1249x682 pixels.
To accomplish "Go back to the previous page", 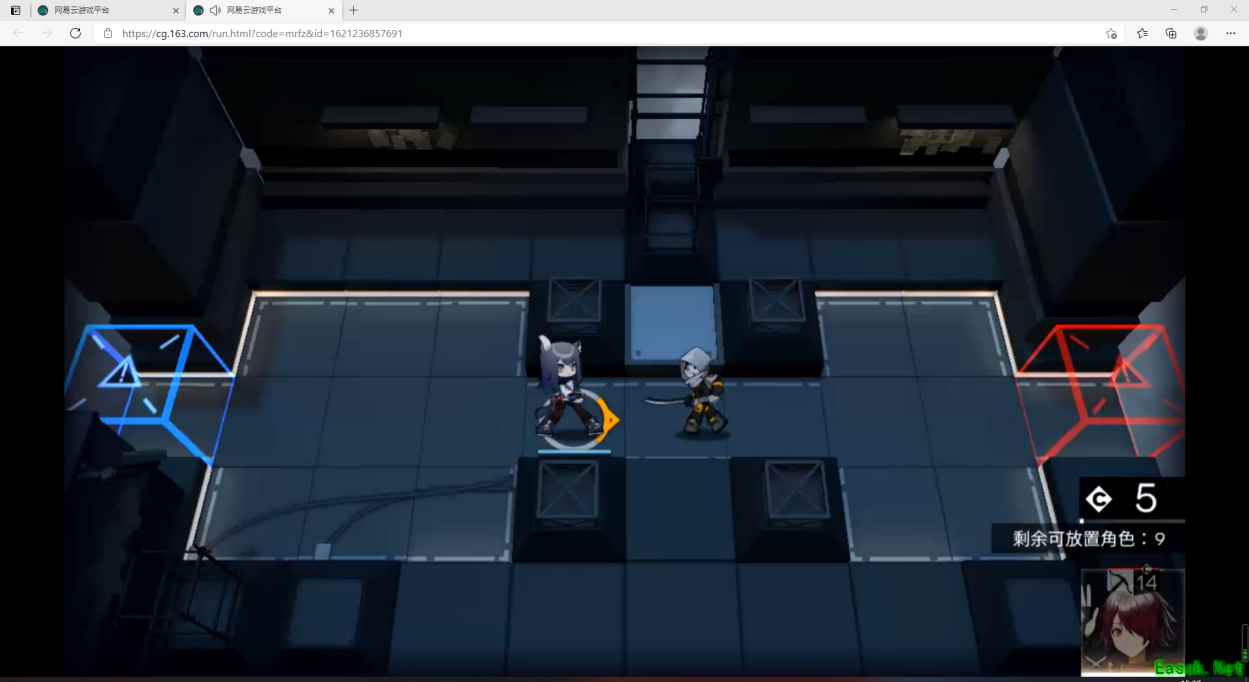I will click(x=18, y=33).
